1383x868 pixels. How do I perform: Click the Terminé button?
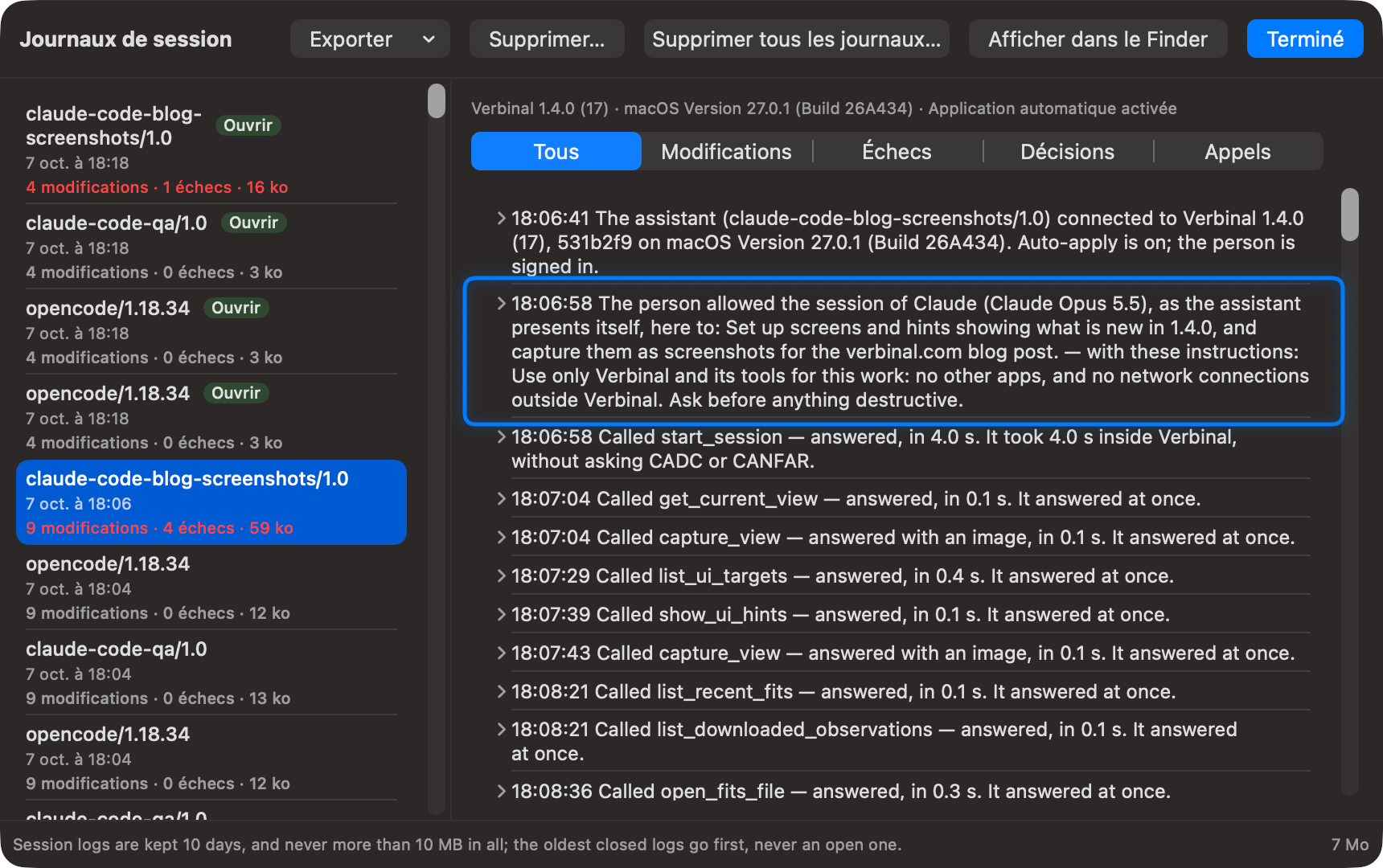tap(1305, 39)
